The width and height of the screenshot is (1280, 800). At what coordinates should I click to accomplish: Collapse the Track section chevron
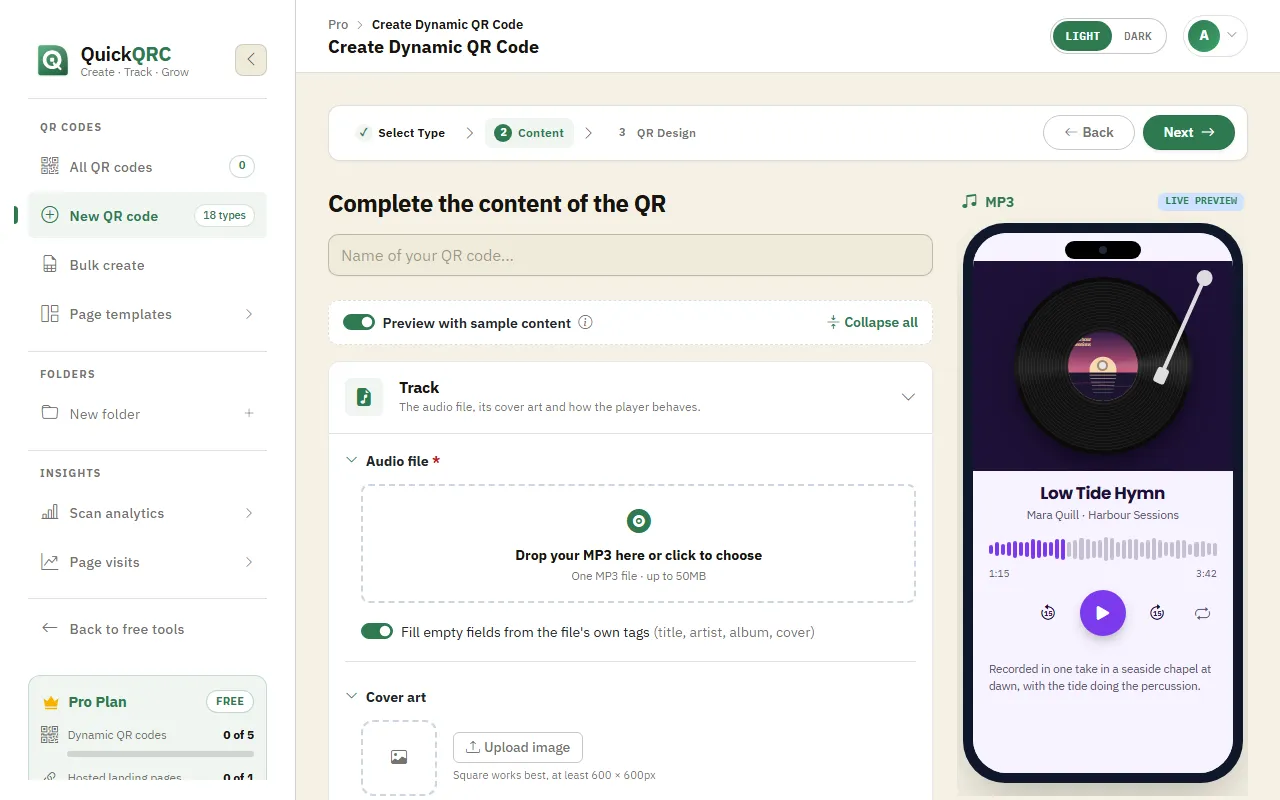pyautogui.click(x=908, y=397)
